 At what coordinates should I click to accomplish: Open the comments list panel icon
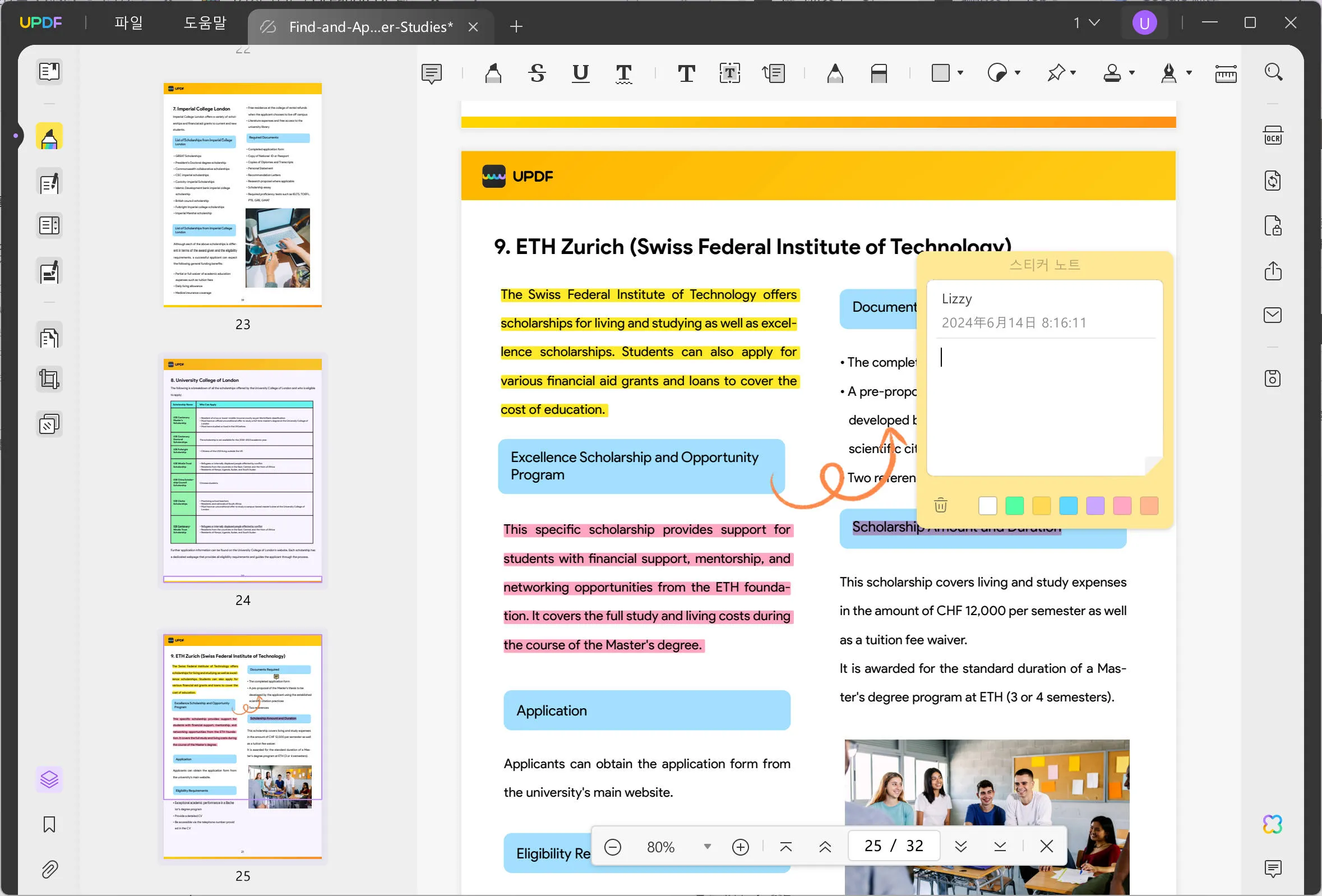pos(1273,869)
